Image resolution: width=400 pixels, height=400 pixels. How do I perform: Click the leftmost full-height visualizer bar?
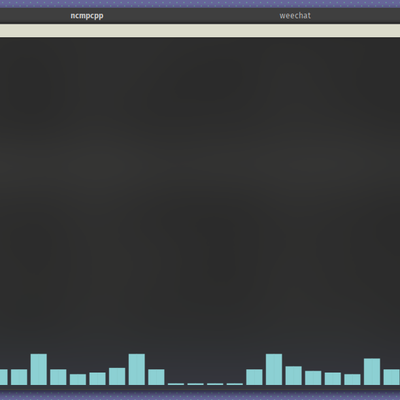pyautogui.click(x=39, y=369)
